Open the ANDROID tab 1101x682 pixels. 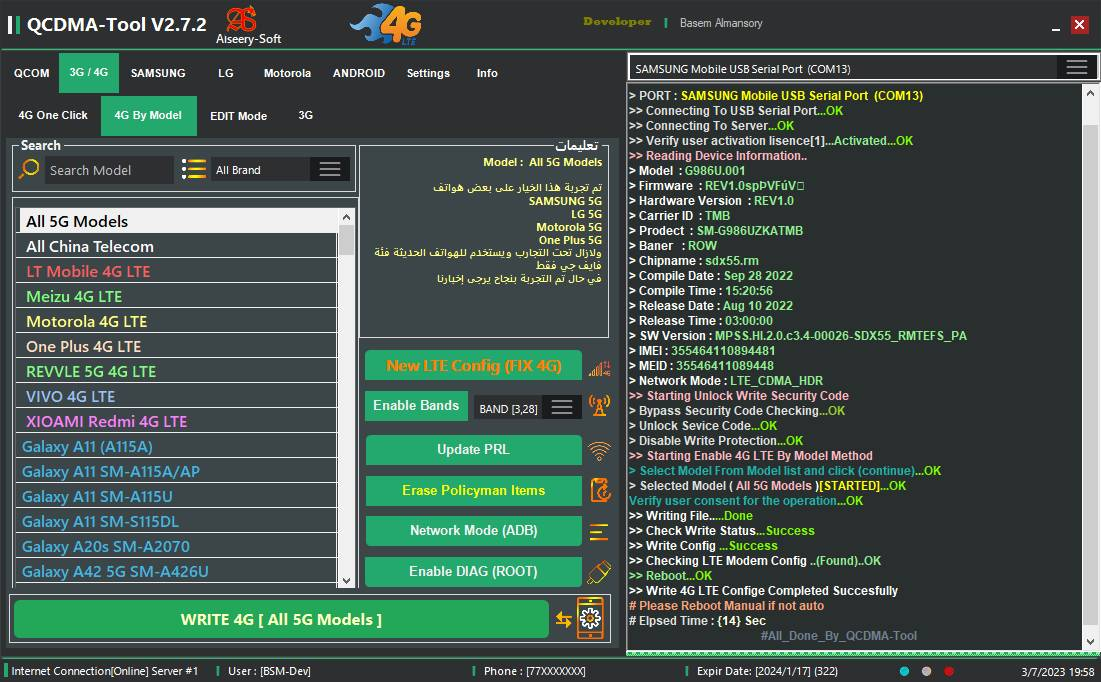click(359, 73)
